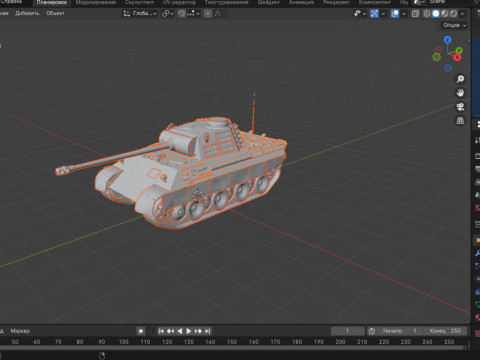Click the negative Z axis gizmo circle
Viewport: 480px width, 360px height.
tap(448, 68)
